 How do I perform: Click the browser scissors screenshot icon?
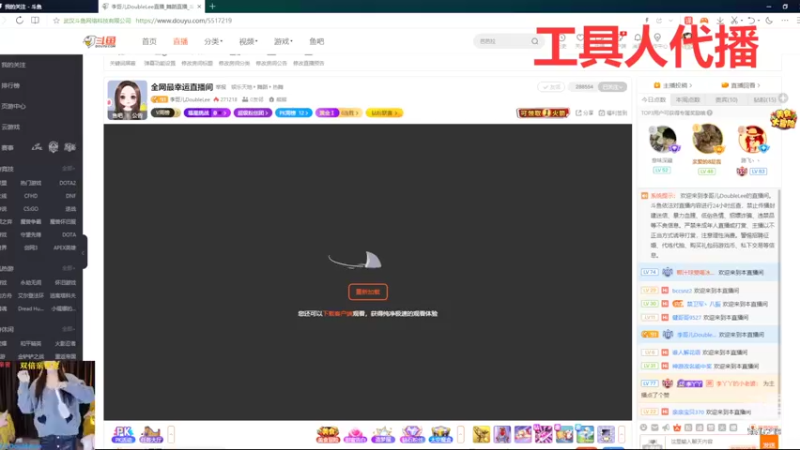coord(734,20)
